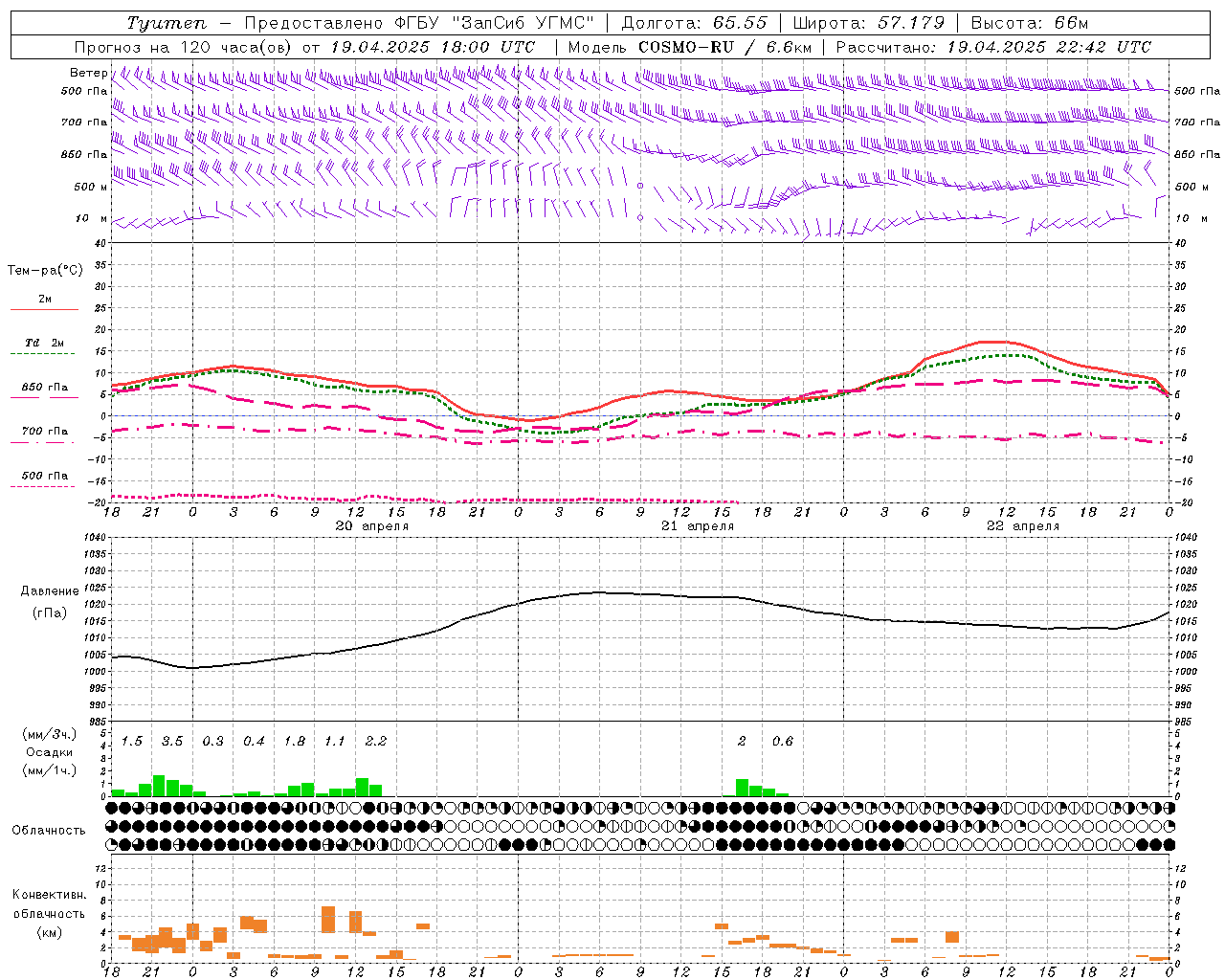Click the "(мм/1ч.)" hourly unit label
Screen dimensions: 1225x980
pyautogui.click(x=50, y=770)
